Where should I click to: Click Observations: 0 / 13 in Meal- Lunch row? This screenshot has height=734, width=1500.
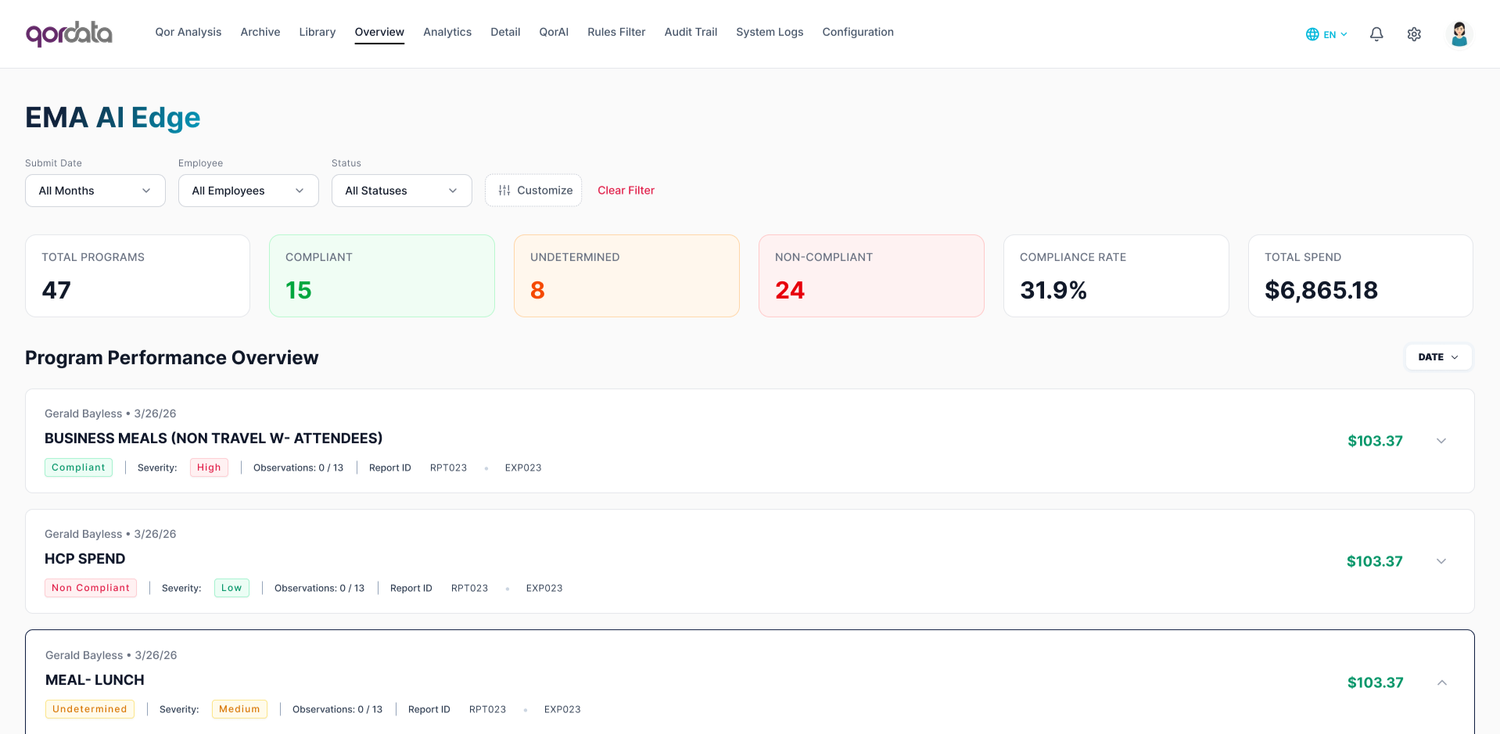(337, 709)
